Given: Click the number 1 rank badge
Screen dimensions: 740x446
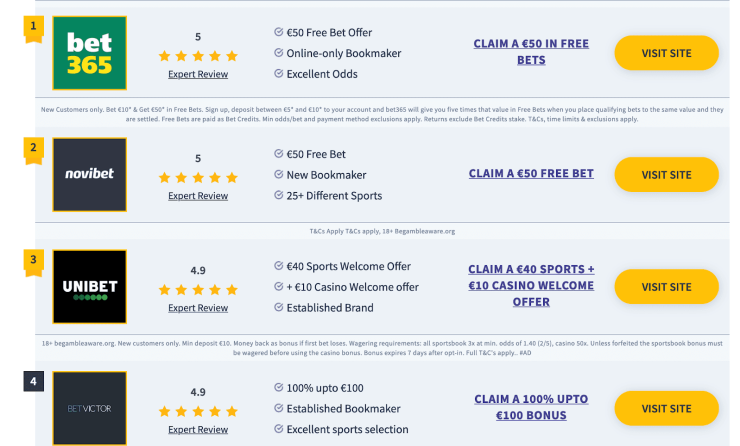Looking at the screenshot, I should tap(34, 26).
